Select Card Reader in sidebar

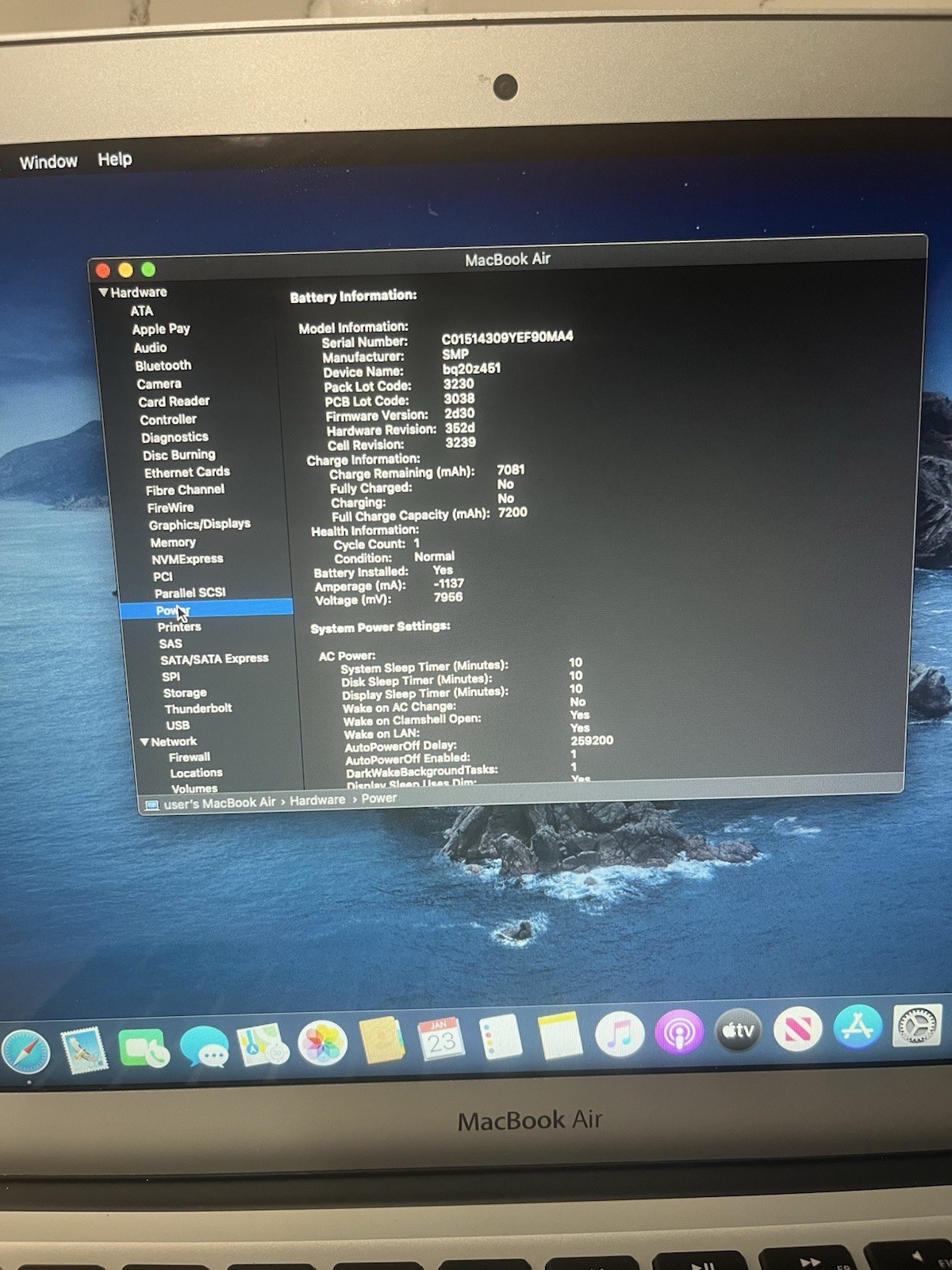[x=174, y=402]
